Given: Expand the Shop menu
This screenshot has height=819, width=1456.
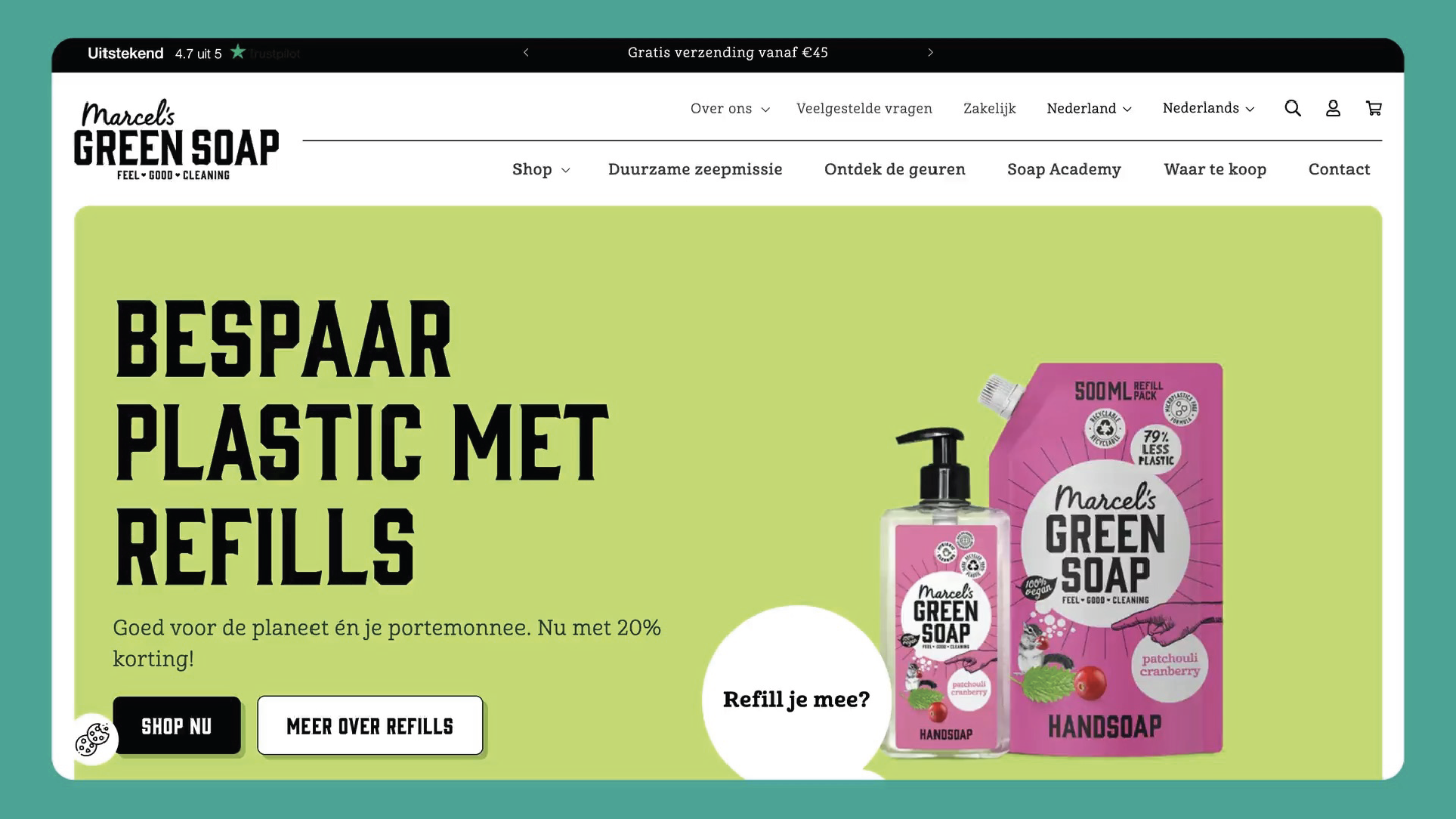Looking at the screenshot, I should (x=541, y=169).
